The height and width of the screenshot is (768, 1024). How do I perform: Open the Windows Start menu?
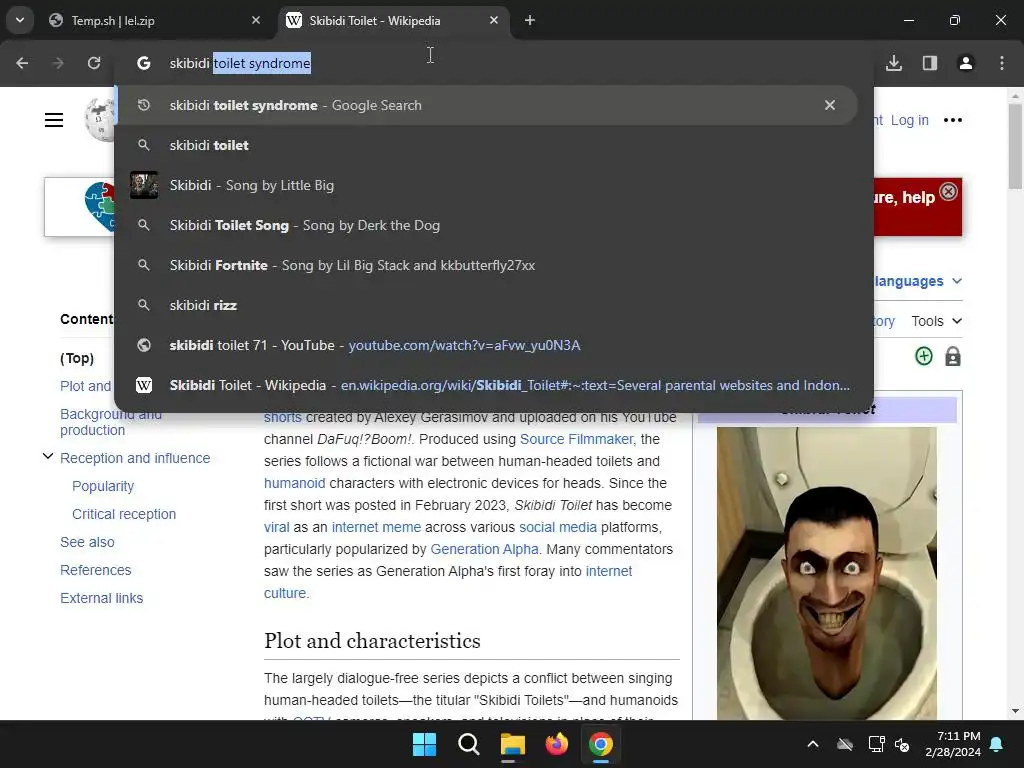click(x=424, y=744)
